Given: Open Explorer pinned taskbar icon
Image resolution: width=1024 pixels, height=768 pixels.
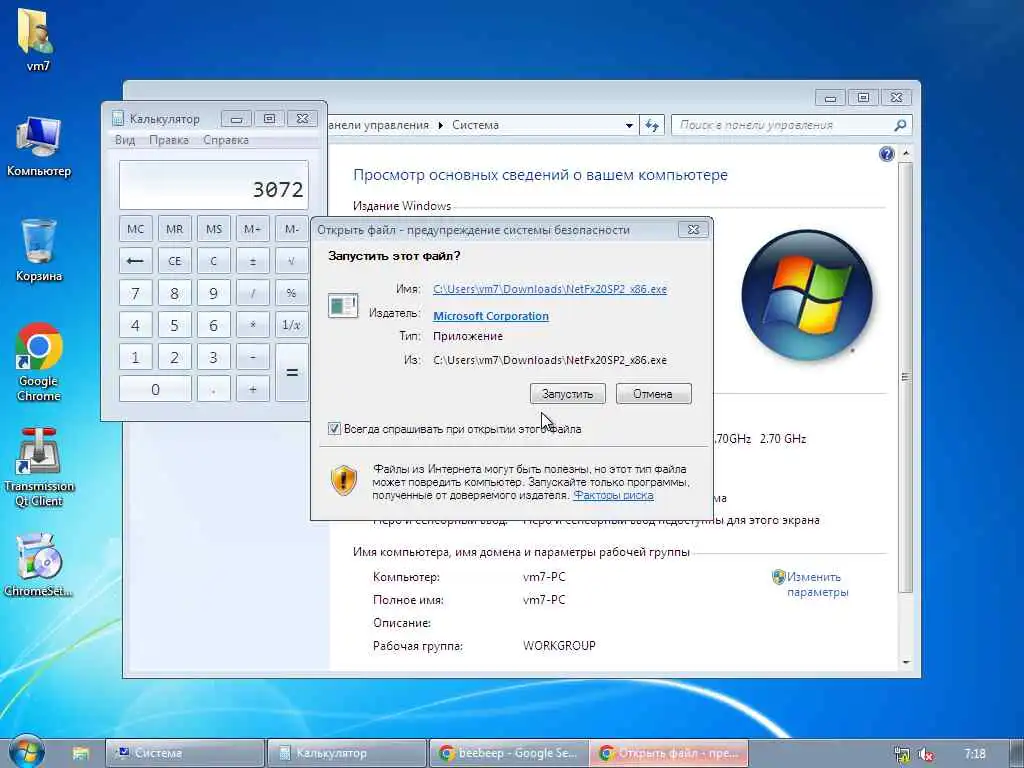Looking at the screenshot, I should point(80,753).
